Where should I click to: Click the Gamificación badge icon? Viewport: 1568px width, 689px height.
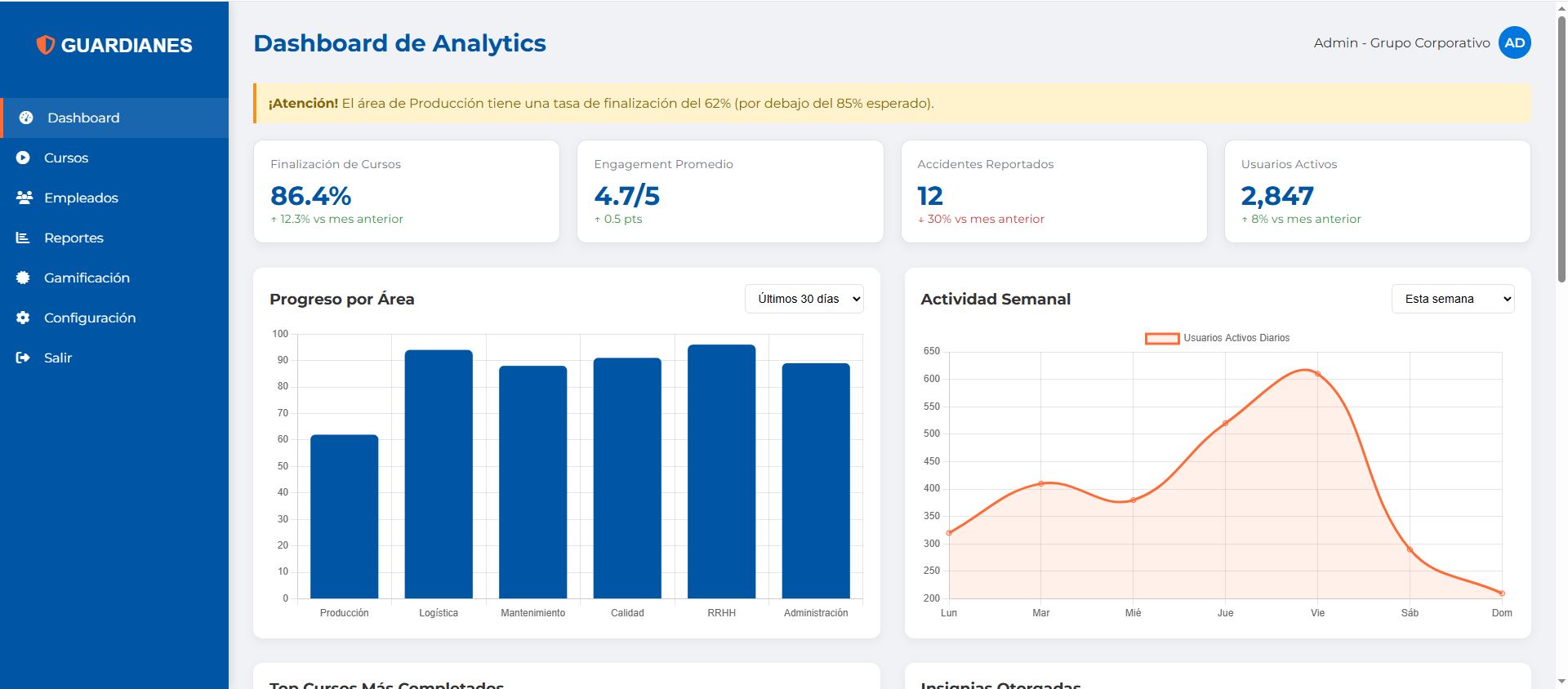(23, 278)
